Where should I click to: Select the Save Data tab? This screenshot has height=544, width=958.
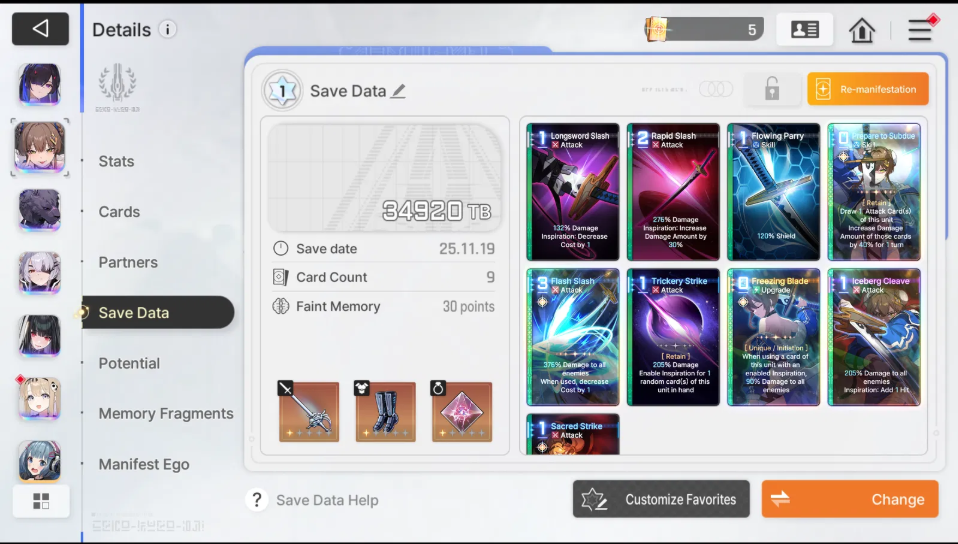click(x=158, y=312)
